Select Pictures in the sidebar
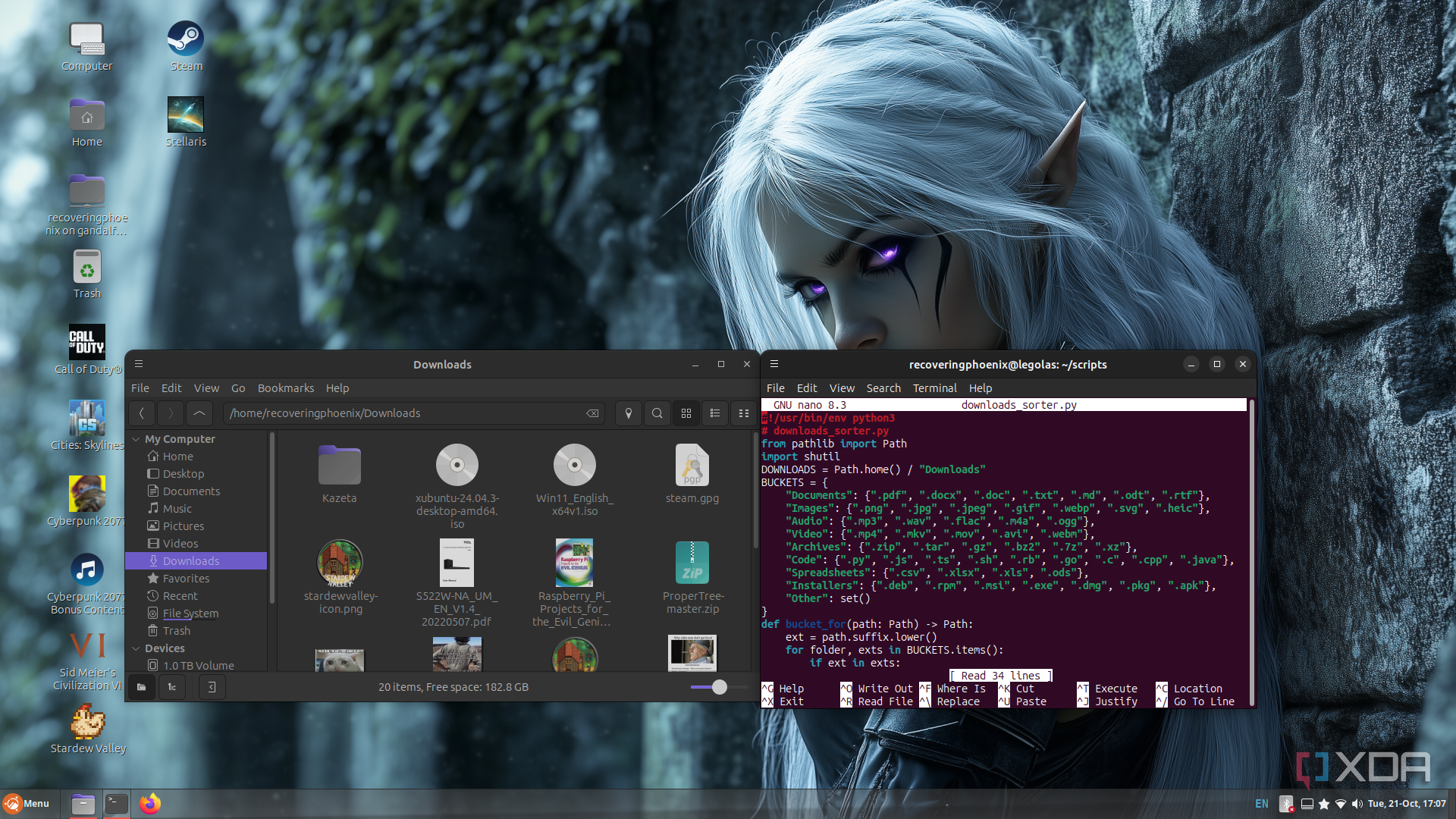 click(184, 526)
